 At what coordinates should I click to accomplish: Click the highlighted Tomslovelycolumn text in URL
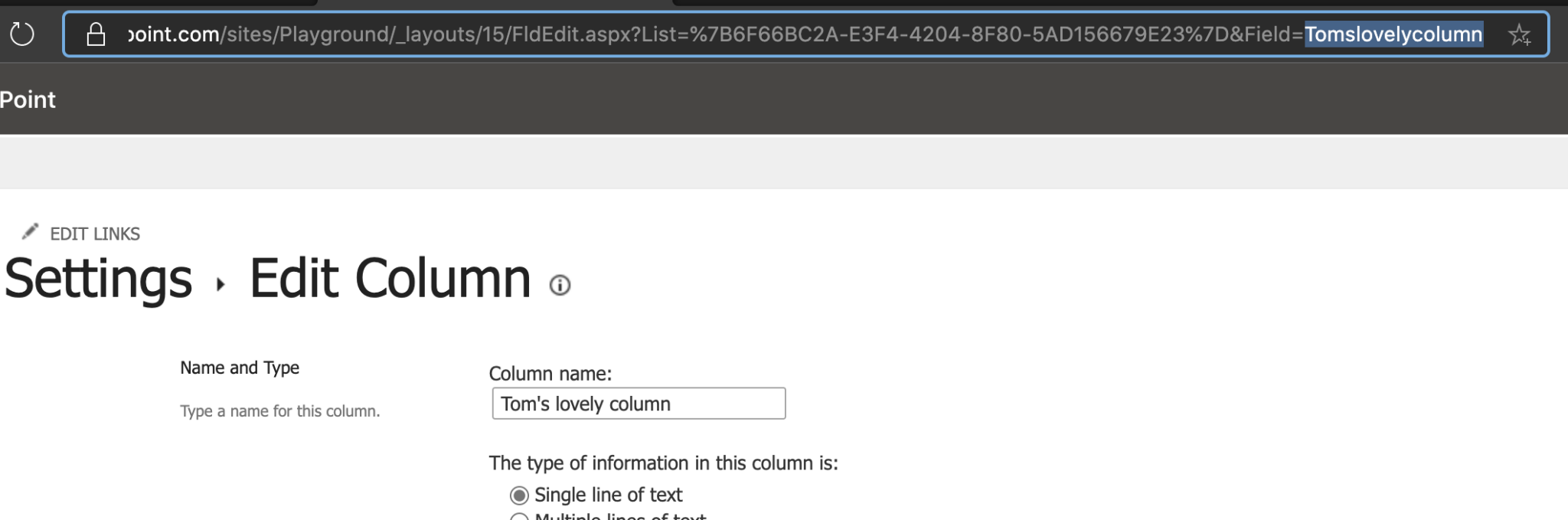[1393, 34]
